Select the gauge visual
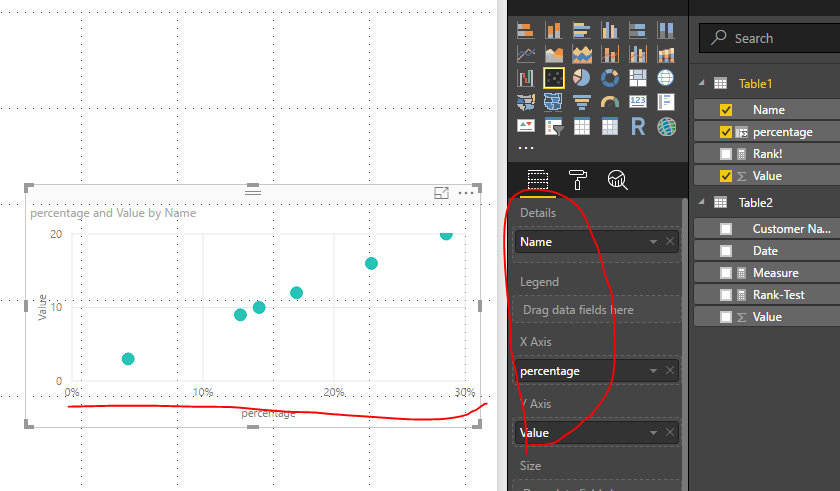 [x=609, y=102]
